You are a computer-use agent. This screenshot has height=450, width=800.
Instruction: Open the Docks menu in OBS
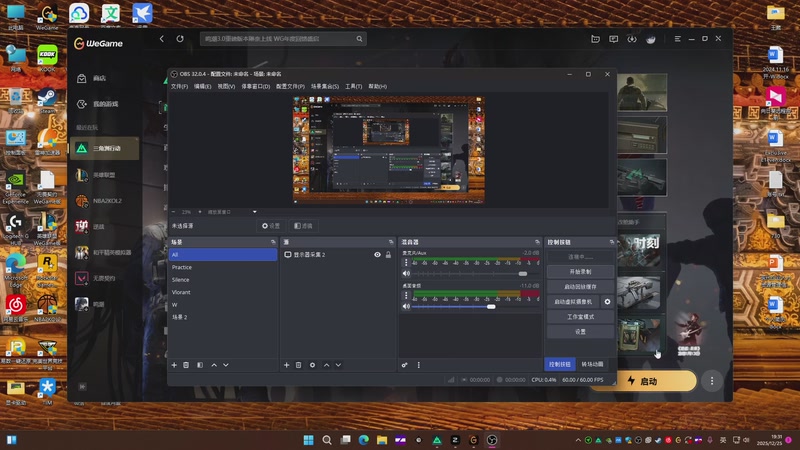coord(256,86)
